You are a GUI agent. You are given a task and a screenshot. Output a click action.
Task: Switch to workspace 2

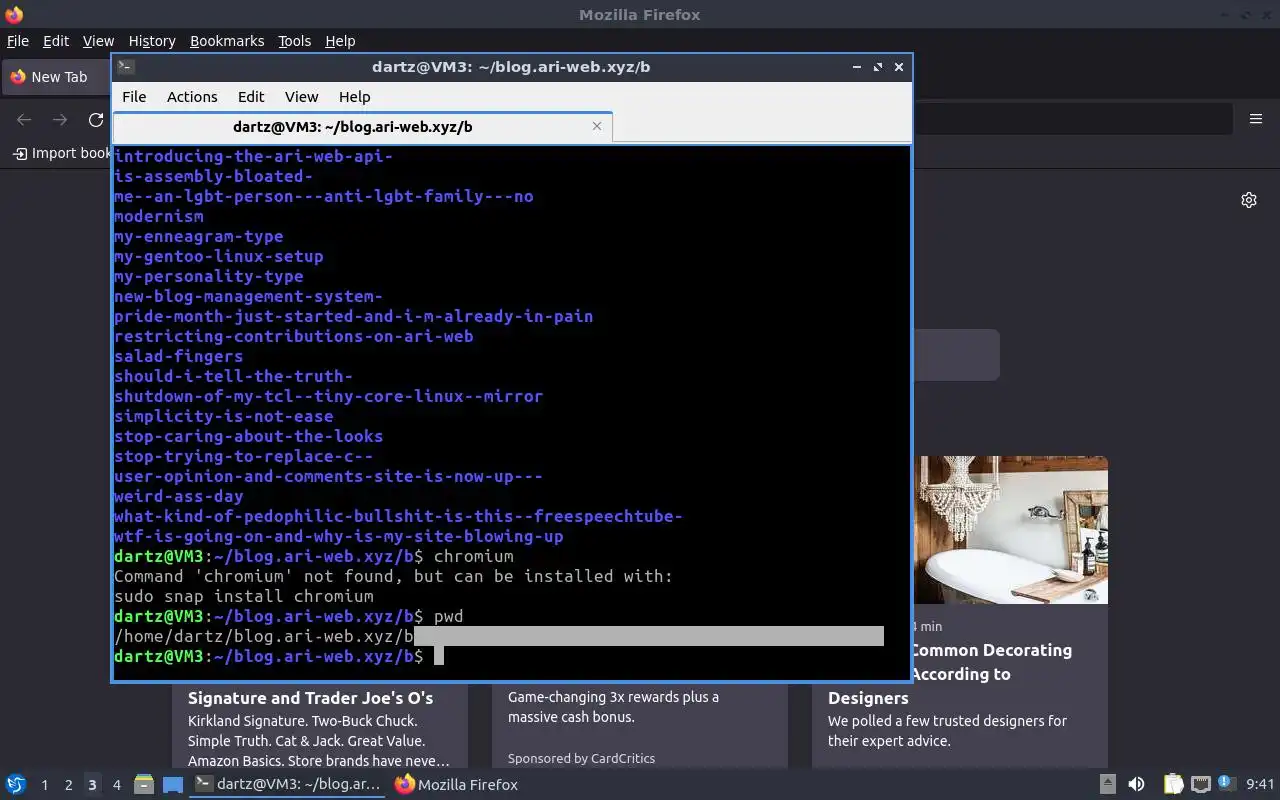[x=68, y=785]
